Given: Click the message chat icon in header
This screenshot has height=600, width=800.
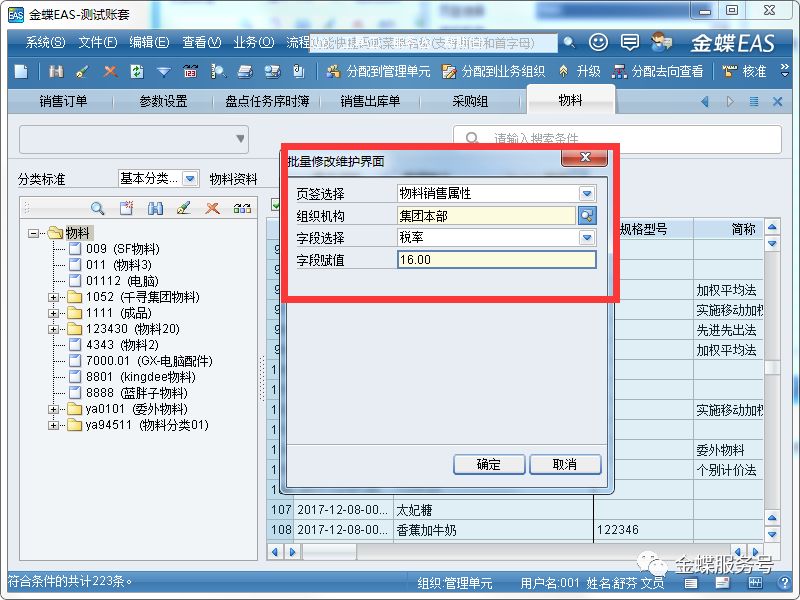Looking at the screenshot, I should click(x=630, y=42).
